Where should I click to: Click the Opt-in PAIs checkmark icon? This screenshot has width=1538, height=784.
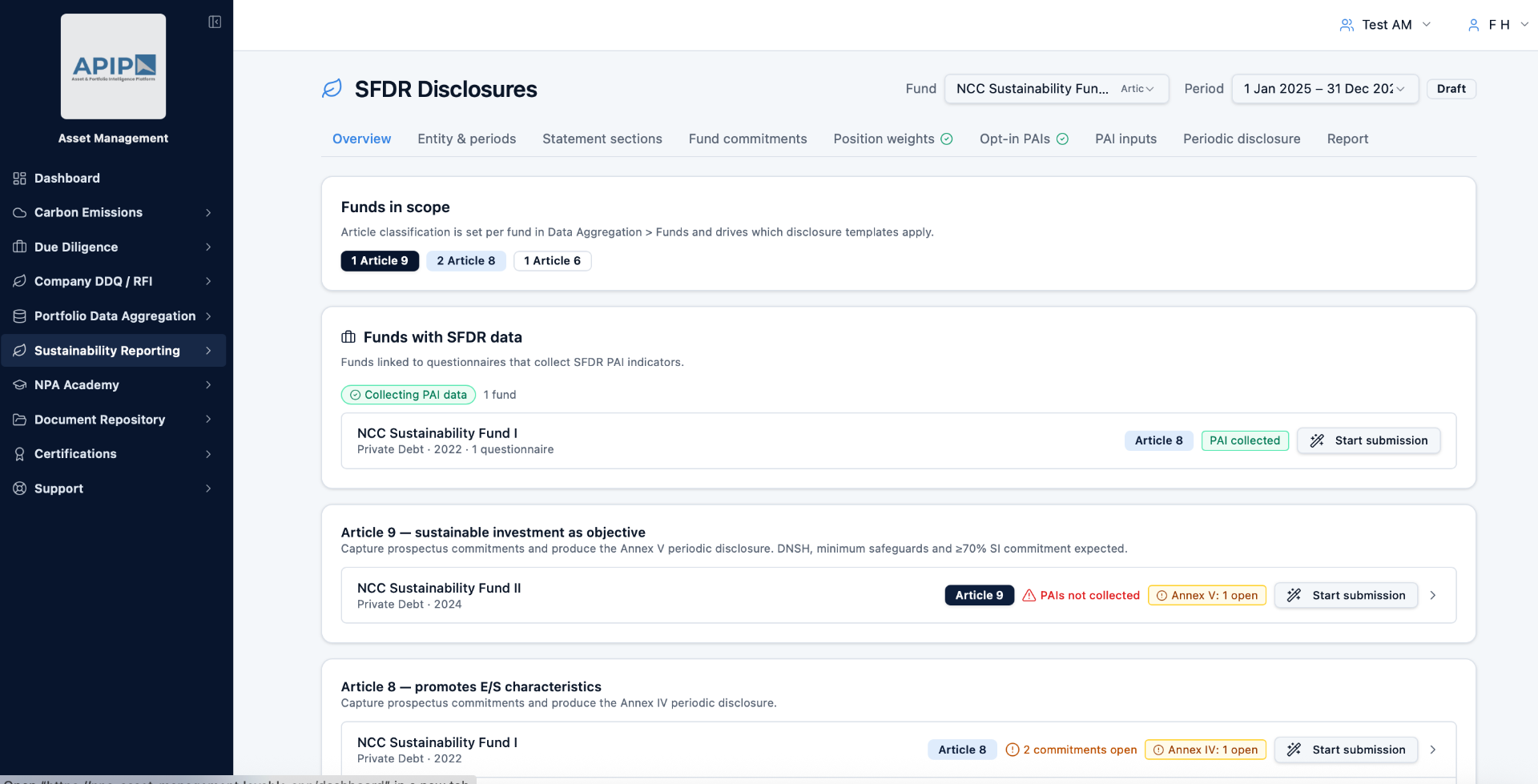click(1062, 139)
